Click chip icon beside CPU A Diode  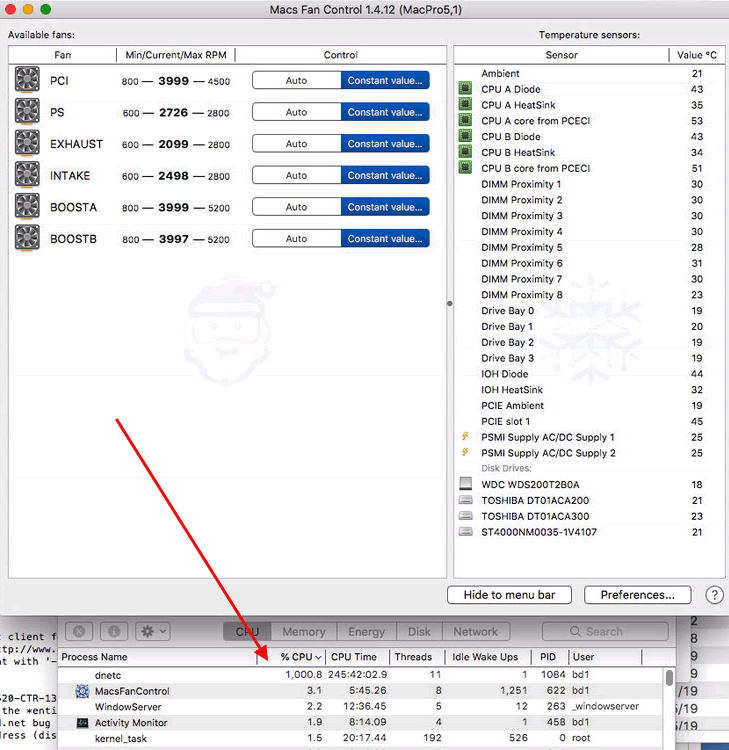coord(465,88)
